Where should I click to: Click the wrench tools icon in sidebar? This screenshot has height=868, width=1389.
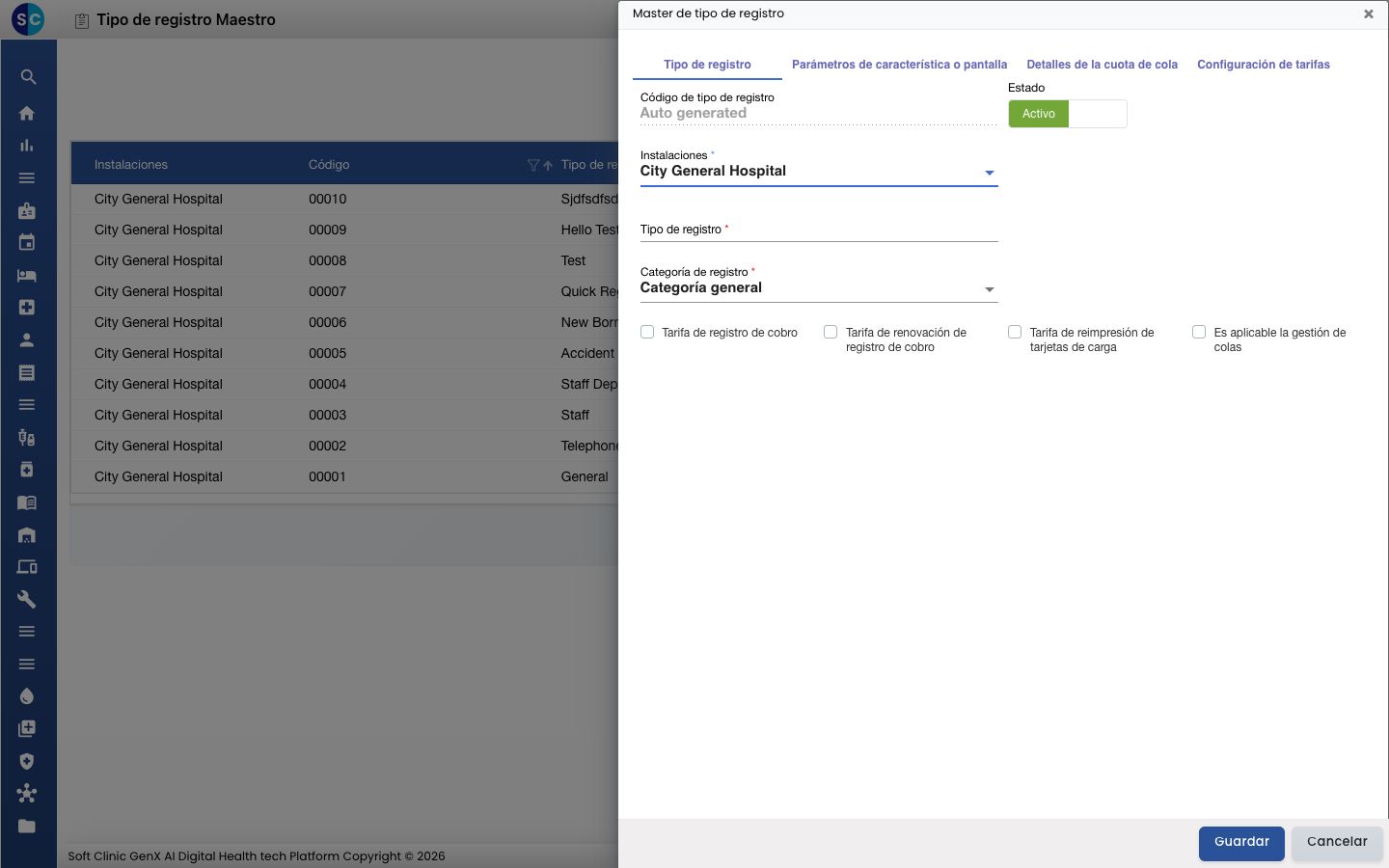[27, 600]
